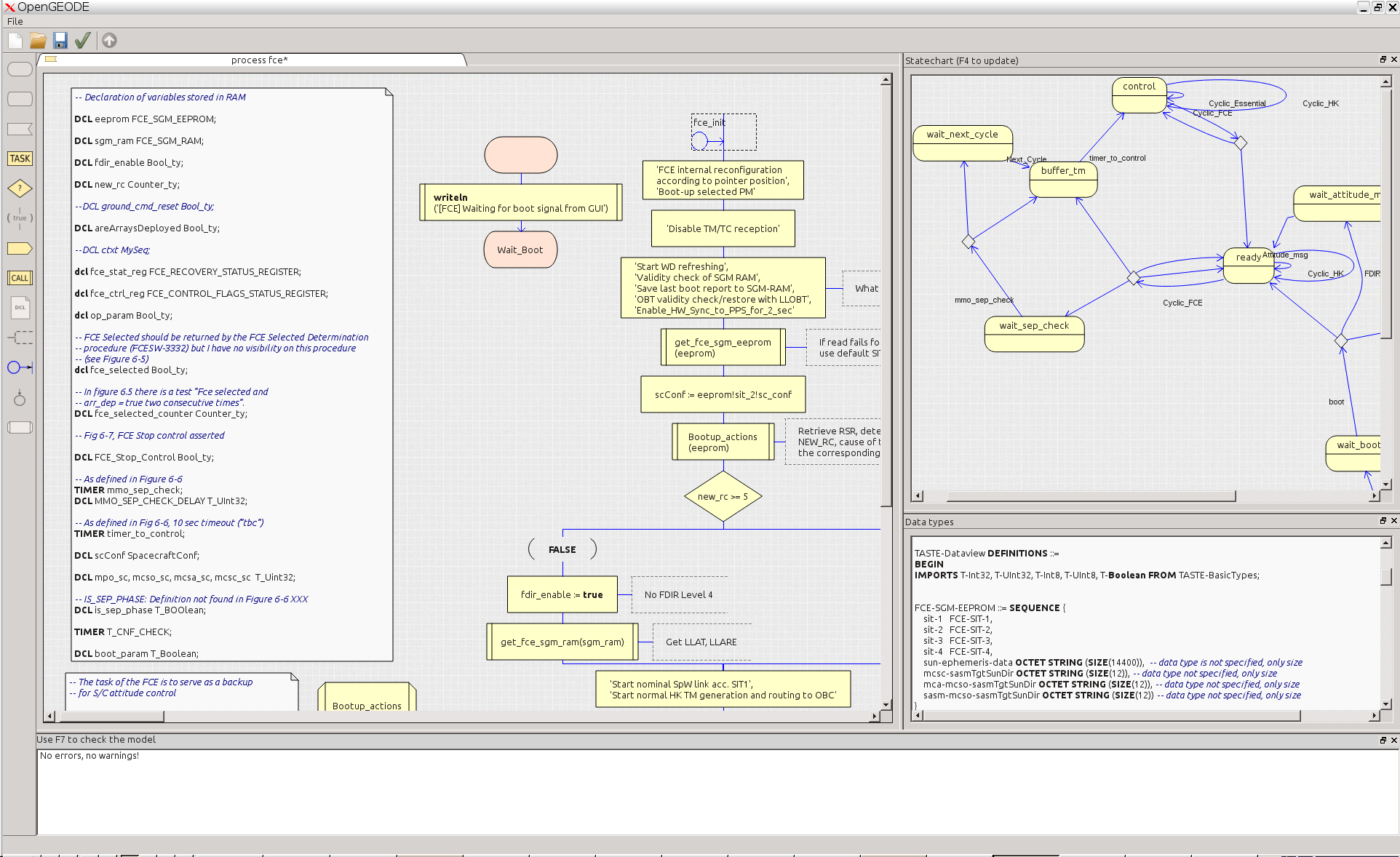The image size is (1400, 857).
Task: Select the true answer branch tool
Action: pyautogui.click(x=20, y=218)
